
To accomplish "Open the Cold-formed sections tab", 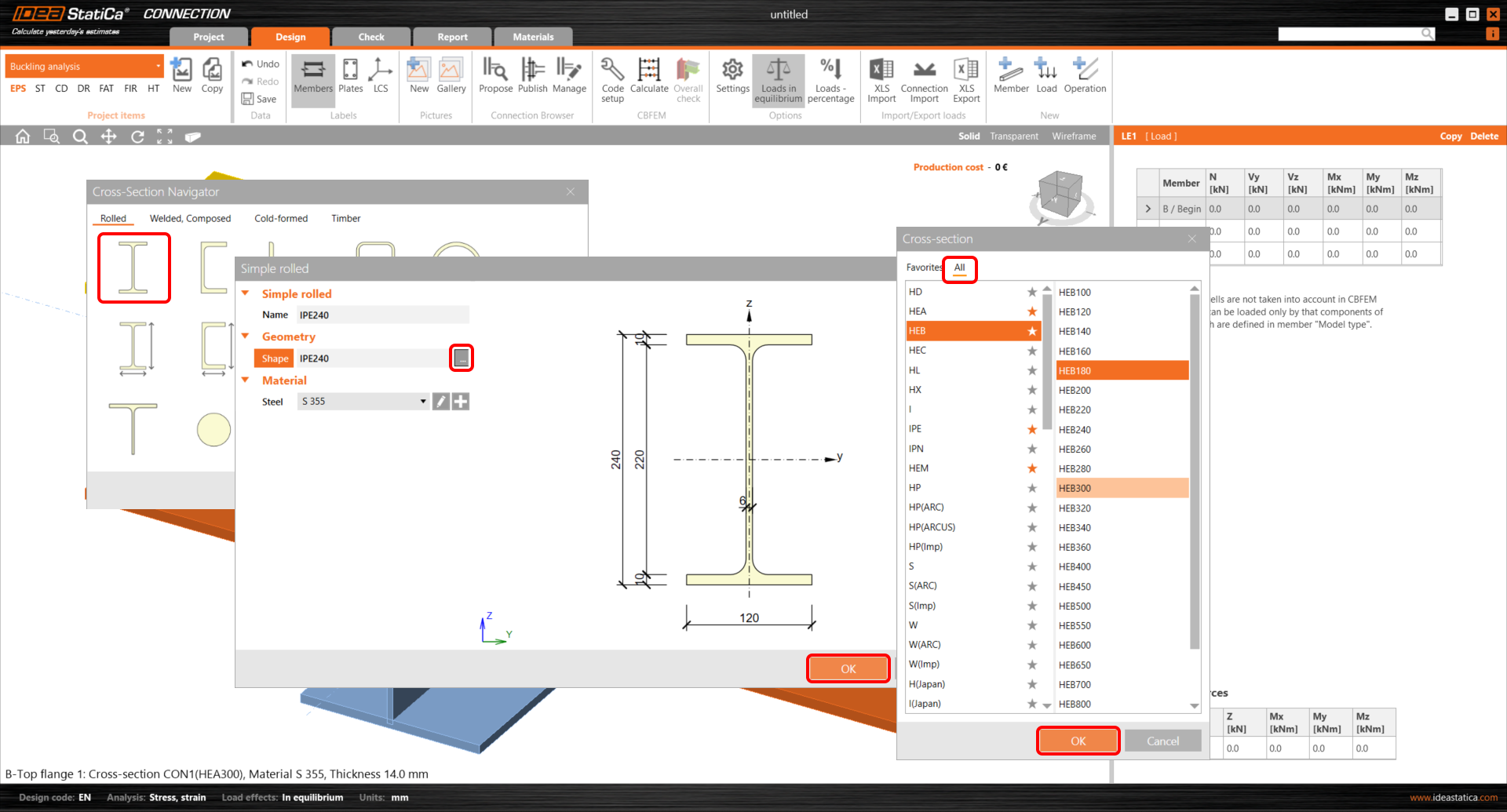I will tap(281, 219).
